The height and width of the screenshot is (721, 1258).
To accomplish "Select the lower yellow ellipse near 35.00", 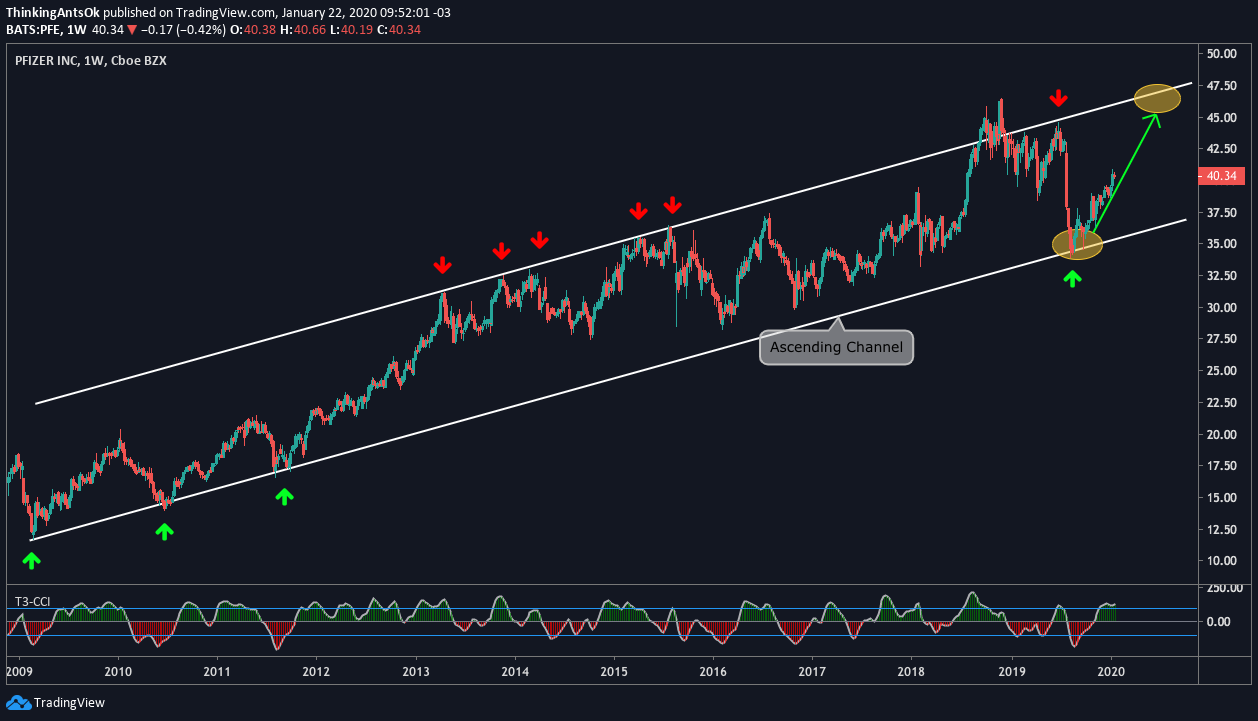I will point(1078,245).
